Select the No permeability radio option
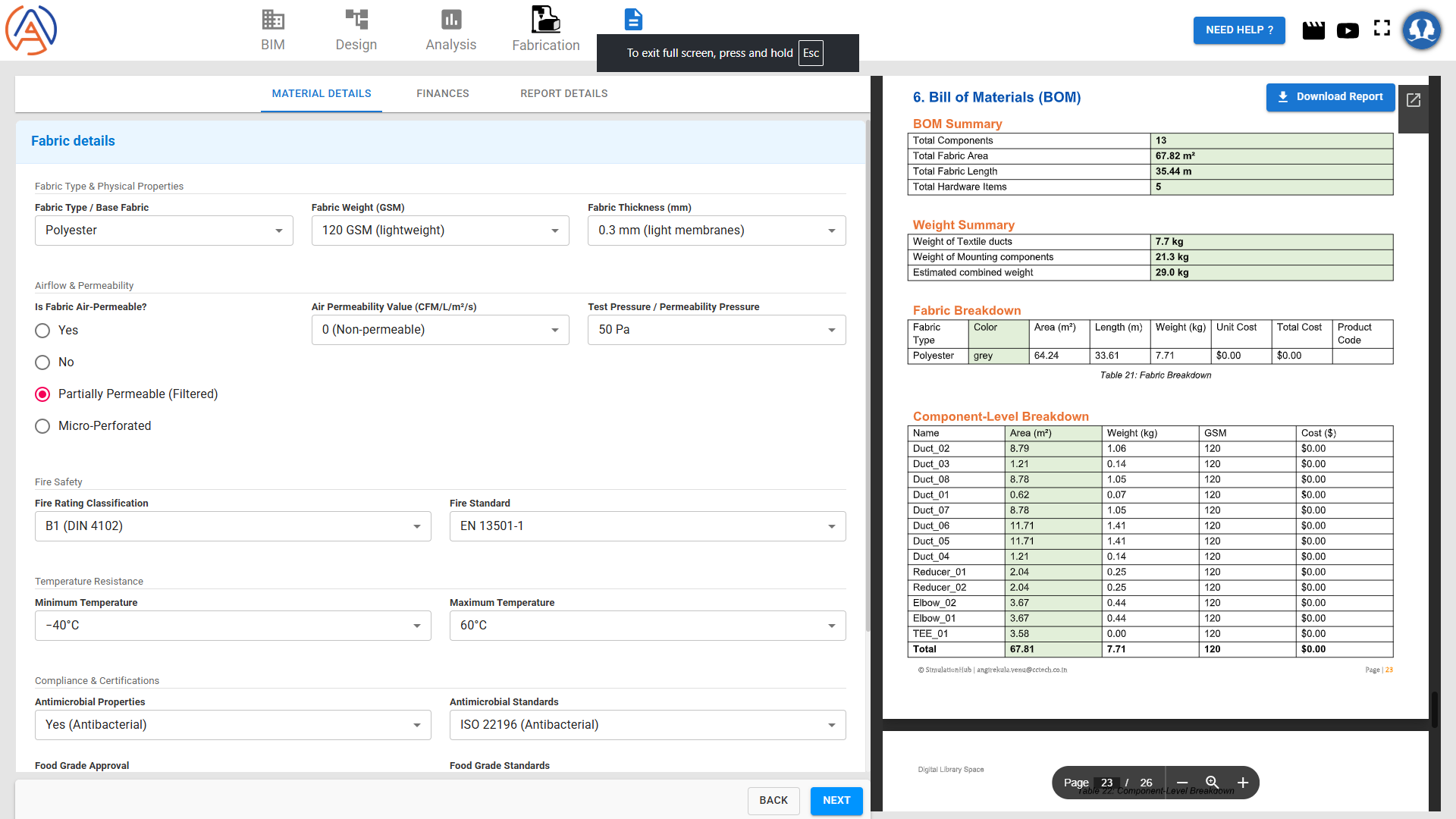 42,362
